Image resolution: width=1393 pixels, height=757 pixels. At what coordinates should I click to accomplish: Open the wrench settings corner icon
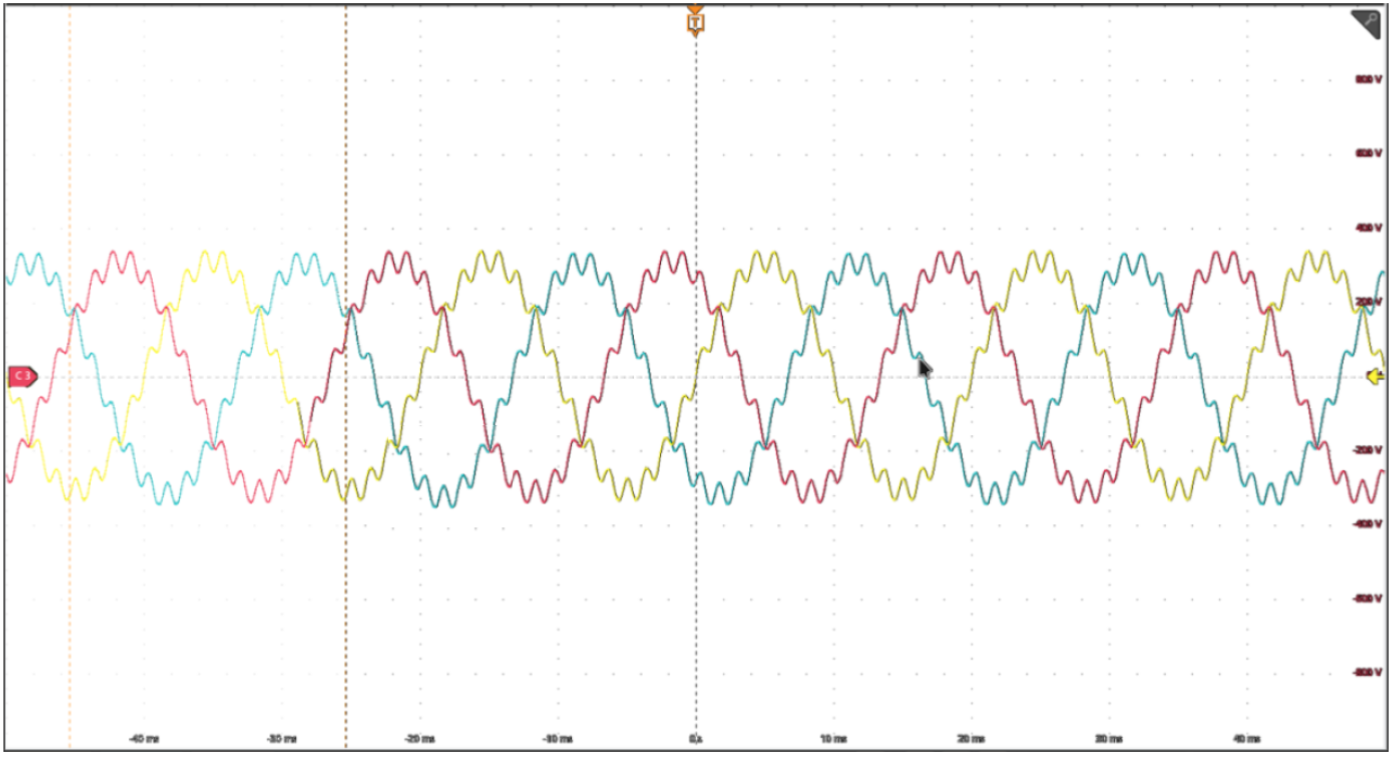[1367, 23]
